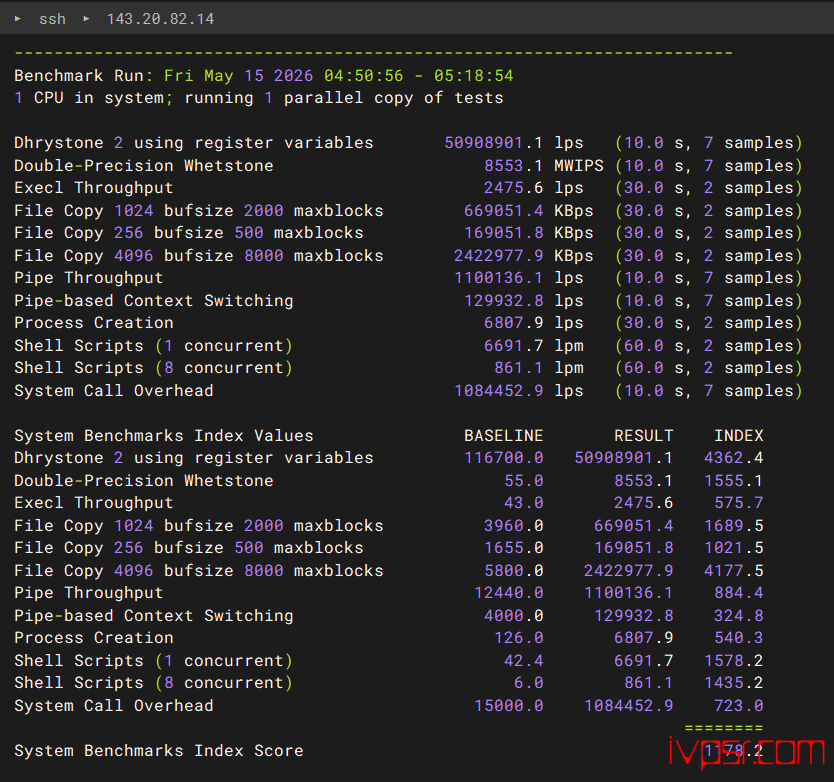Click the 'System Benchmarks Index Score' label

[x=159, y=751]
